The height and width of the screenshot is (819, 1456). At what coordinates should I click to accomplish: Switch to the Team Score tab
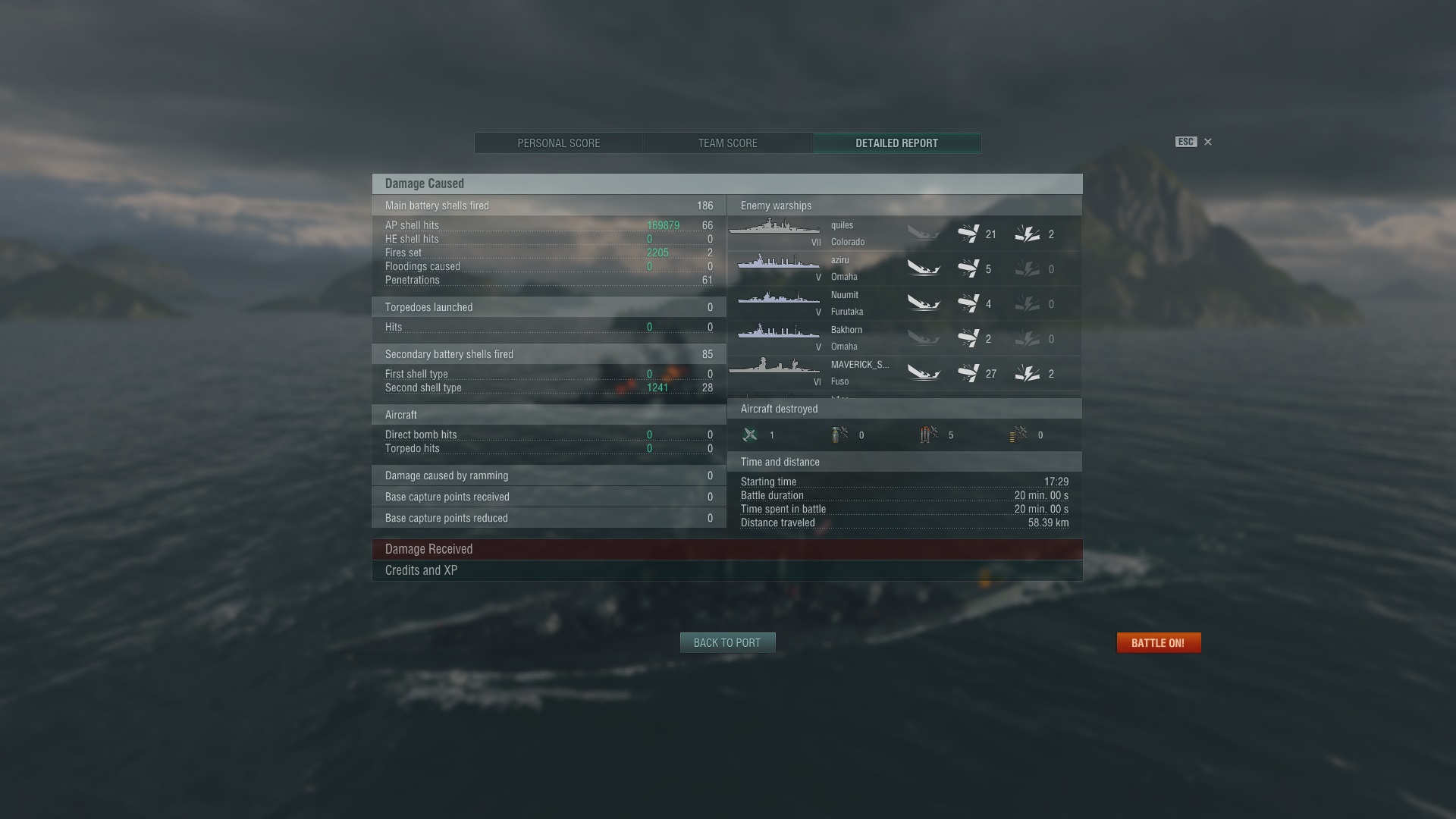pyautogui.click(x=728, y=143)
